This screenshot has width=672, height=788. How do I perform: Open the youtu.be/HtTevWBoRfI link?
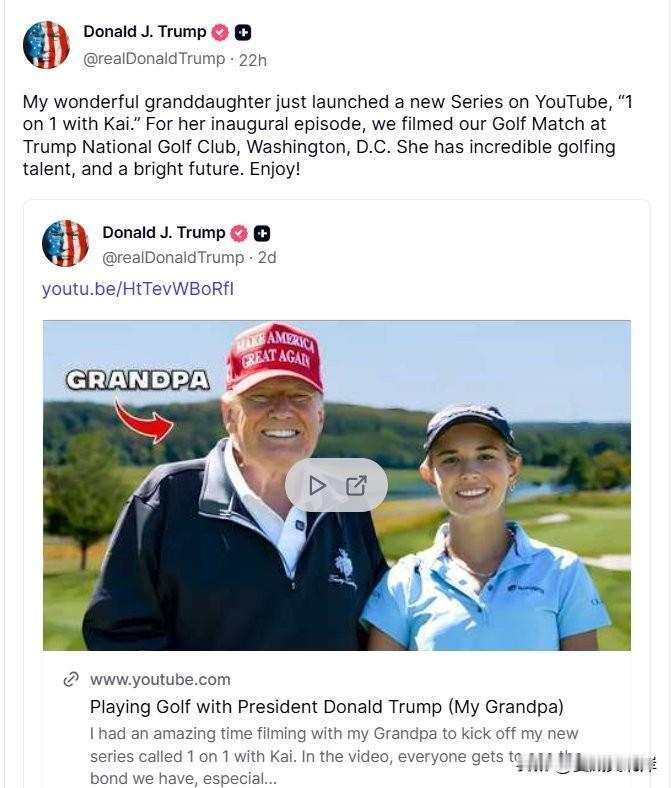point(138,289)
